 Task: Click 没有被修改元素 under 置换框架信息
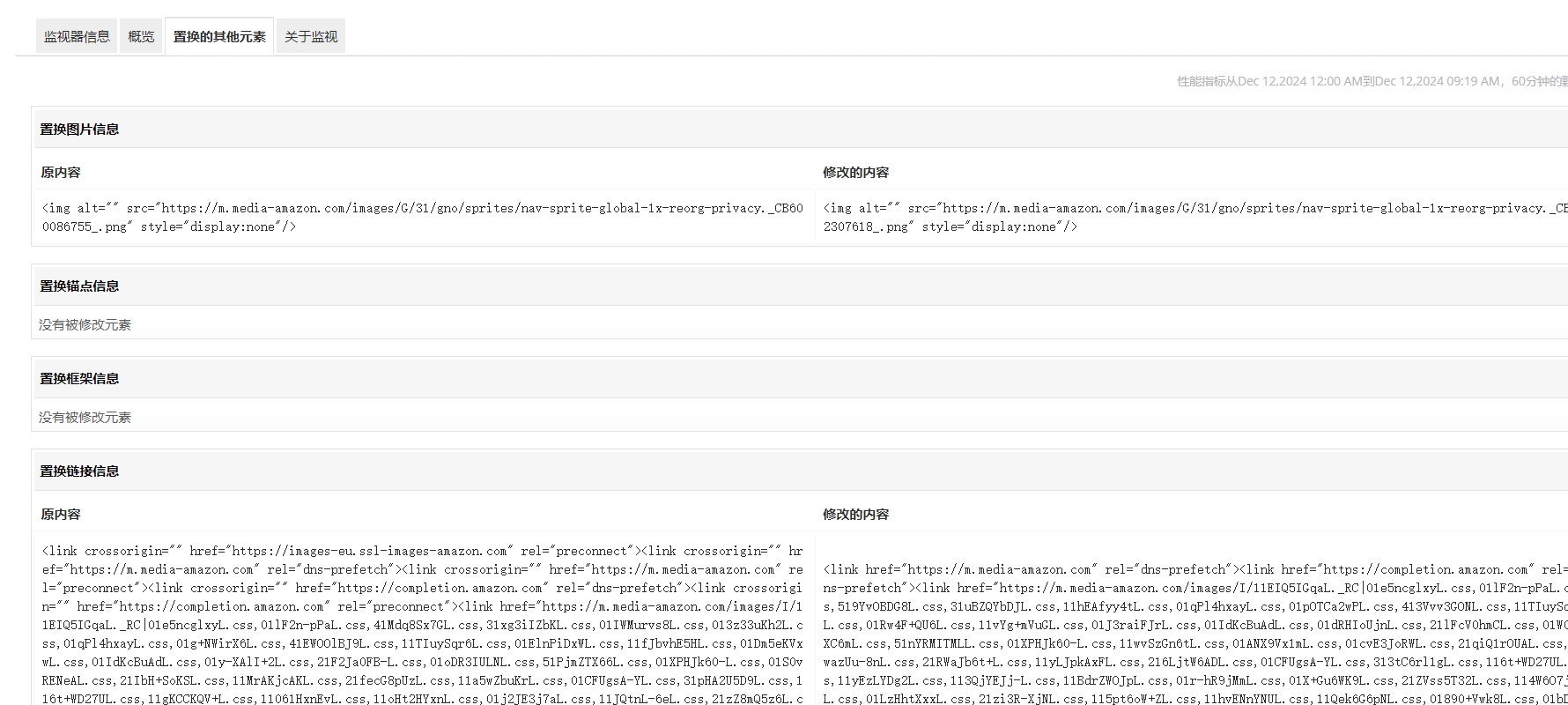(x=85, y=417)
